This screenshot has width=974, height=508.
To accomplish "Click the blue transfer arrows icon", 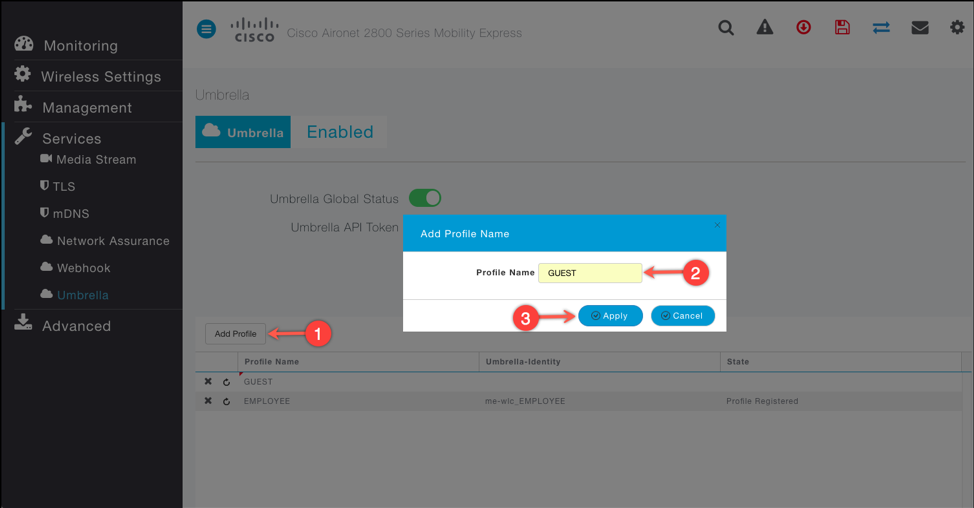I will tap(881, 28).
